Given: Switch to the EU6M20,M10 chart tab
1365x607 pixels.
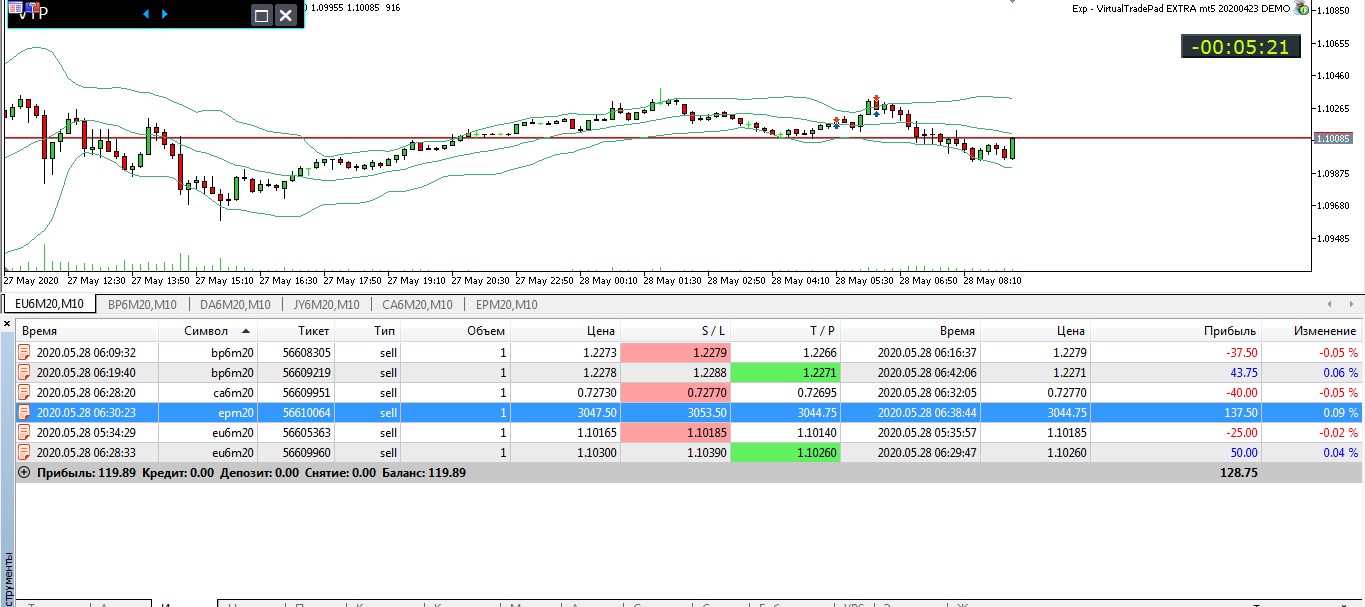Looking at the screenshot, I should pos(50,305).
